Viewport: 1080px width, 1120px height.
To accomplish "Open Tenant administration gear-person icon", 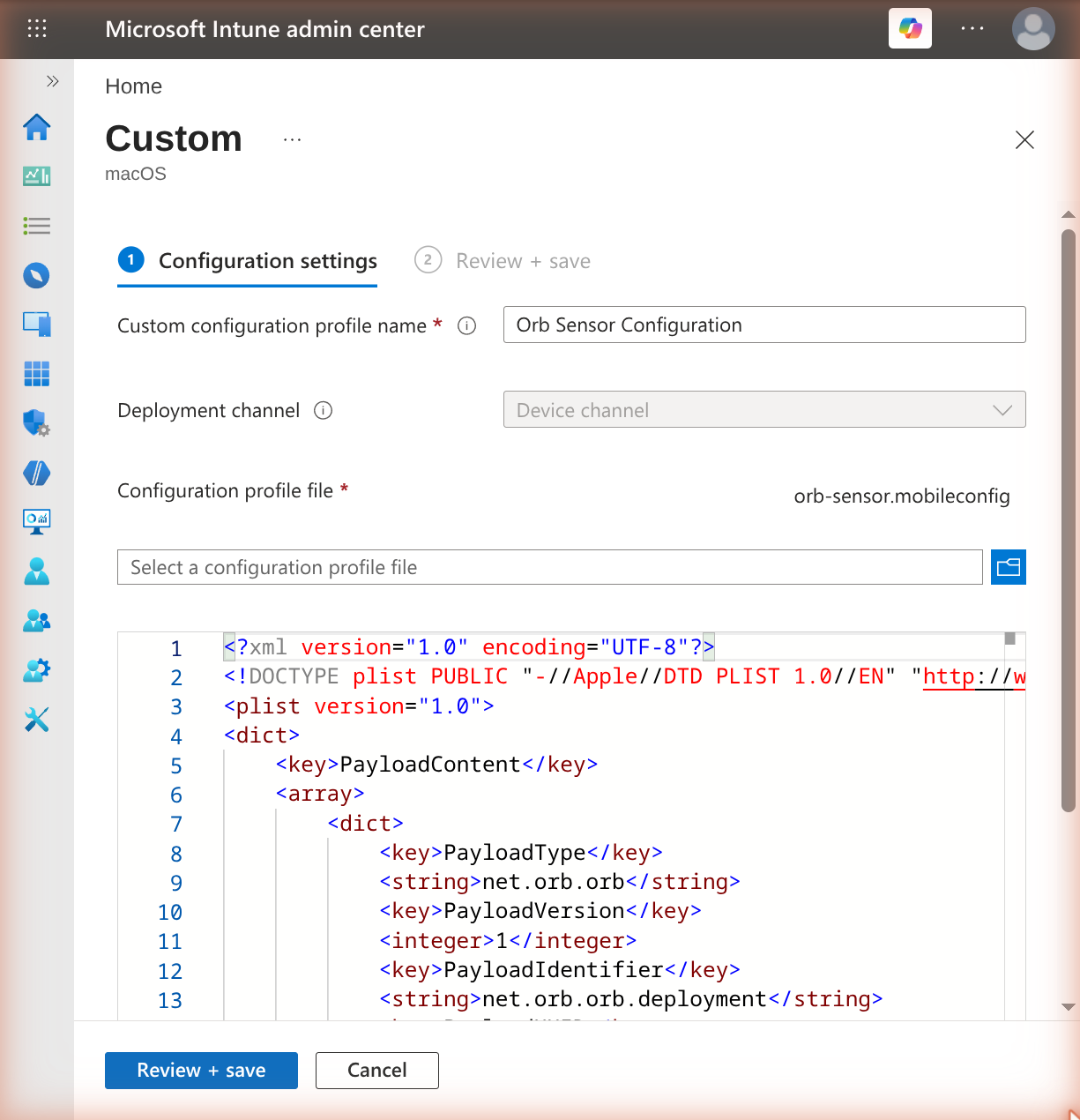I will pos(37,670).
